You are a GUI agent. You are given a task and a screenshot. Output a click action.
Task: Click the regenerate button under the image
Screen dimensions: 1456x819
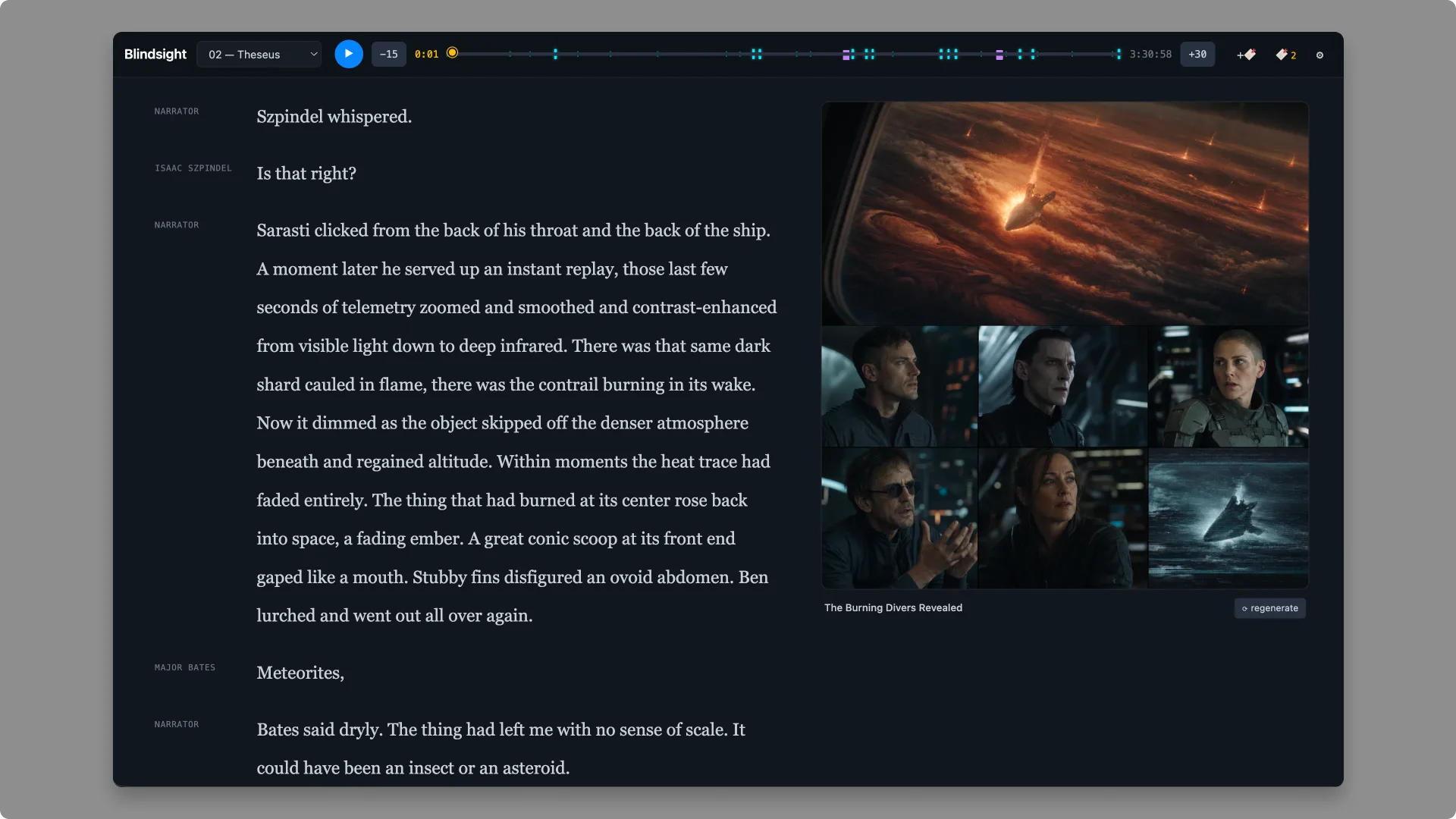(x=1270, y=608)
